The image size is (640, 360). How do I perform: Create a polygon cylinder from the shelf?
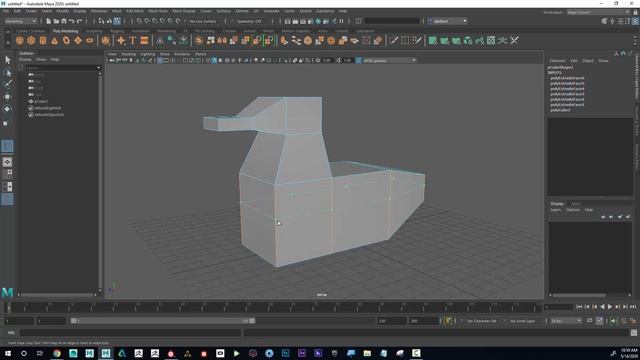(x=43, y=40)
